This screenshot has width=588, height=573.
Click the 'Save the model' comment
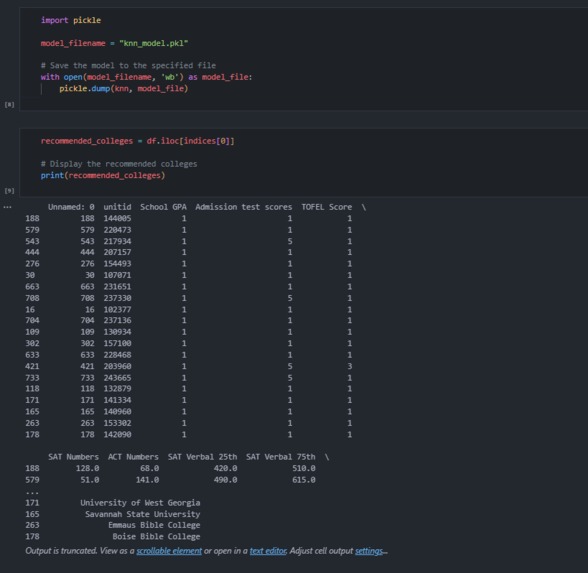click(128, 65)
